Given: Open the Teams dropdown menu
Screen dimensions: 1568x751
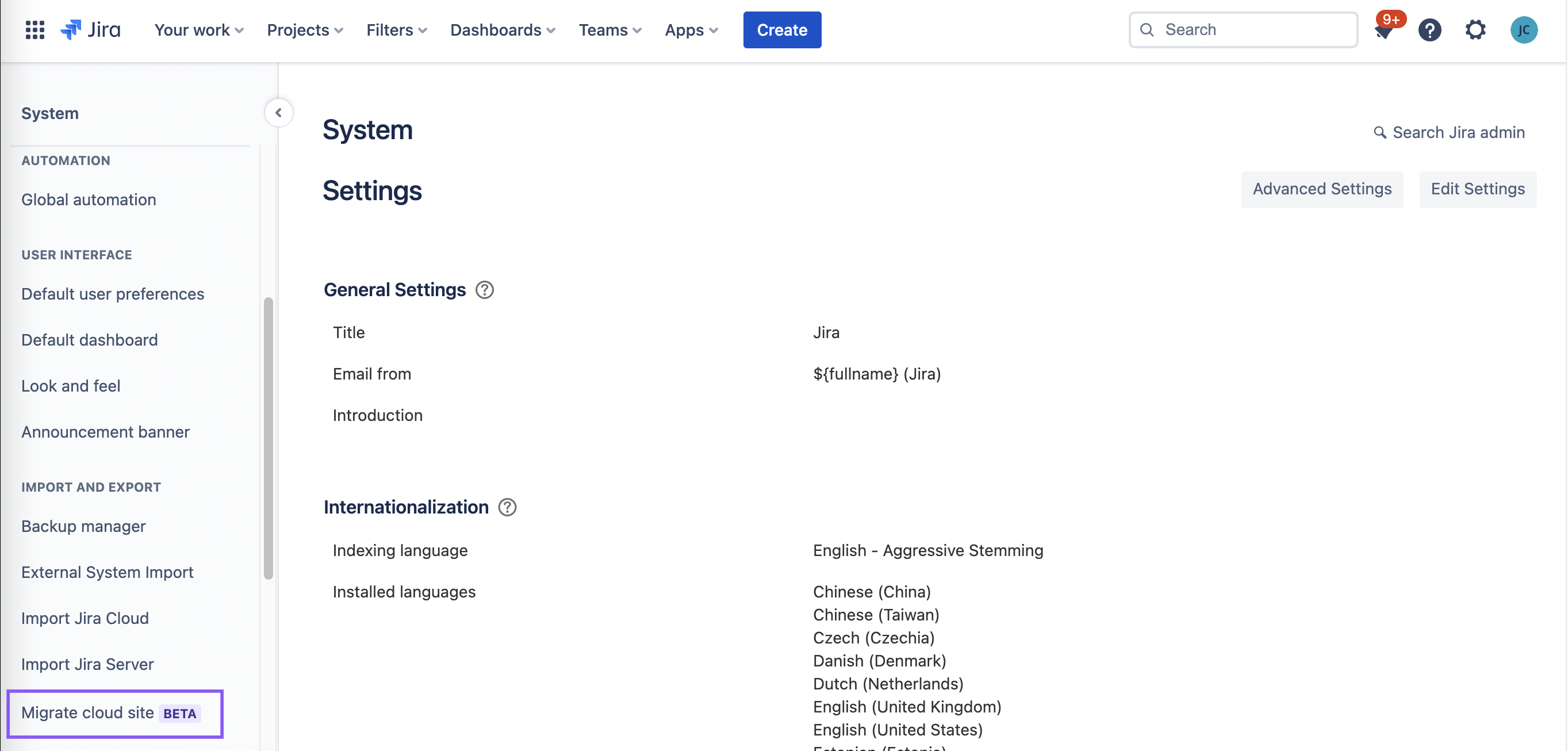Looking at the screenshot, I should click(x=609, y=30).
